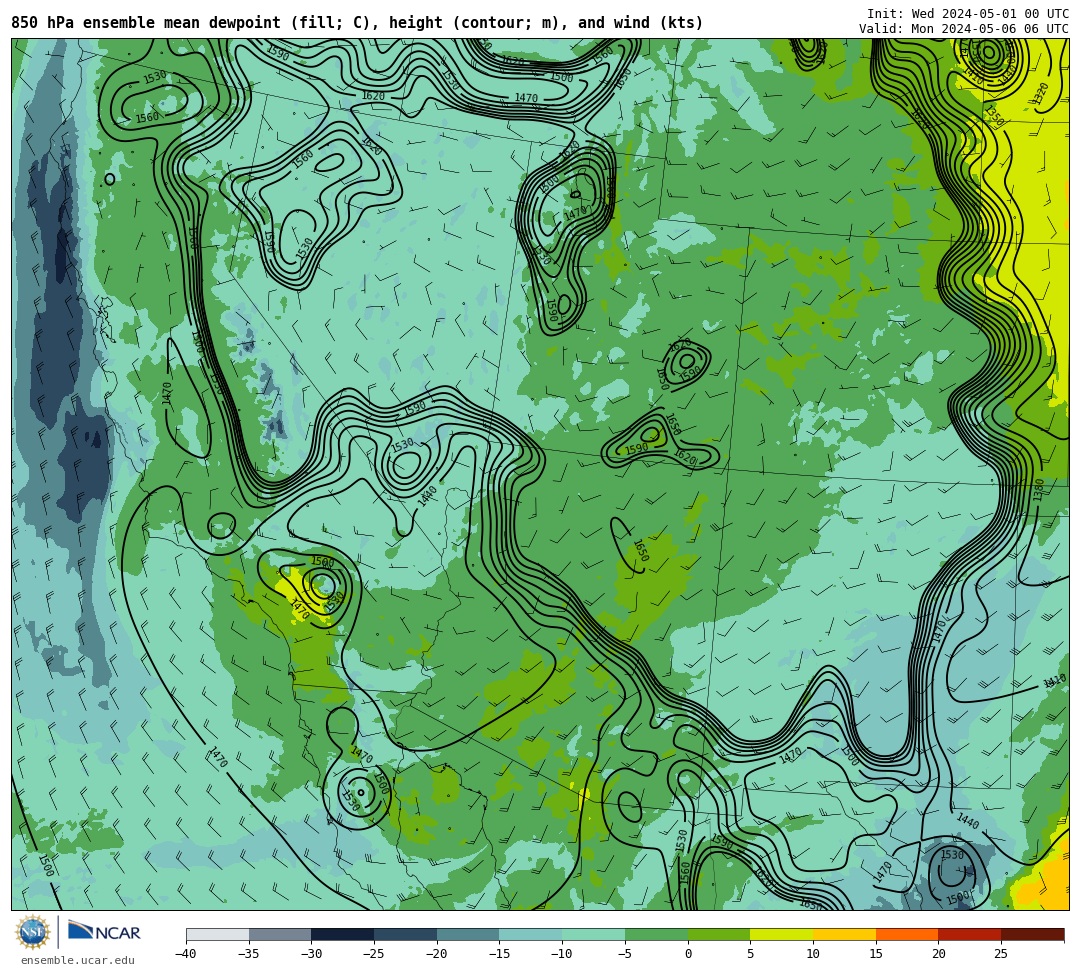Click the 10 colorbar tick label
This screenshot has height=973, width=1080.
pos(813,954)
